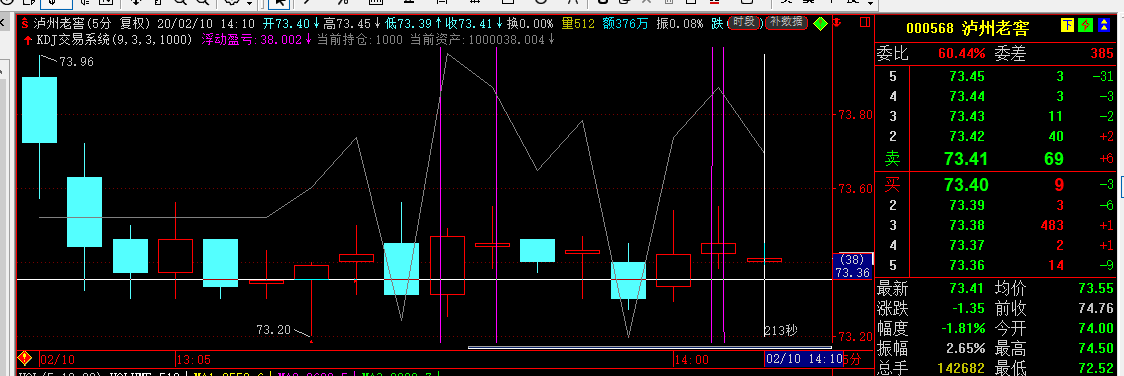Click the horizontal chart scrollbar above time axis
1124x376 pixels.
649,347
